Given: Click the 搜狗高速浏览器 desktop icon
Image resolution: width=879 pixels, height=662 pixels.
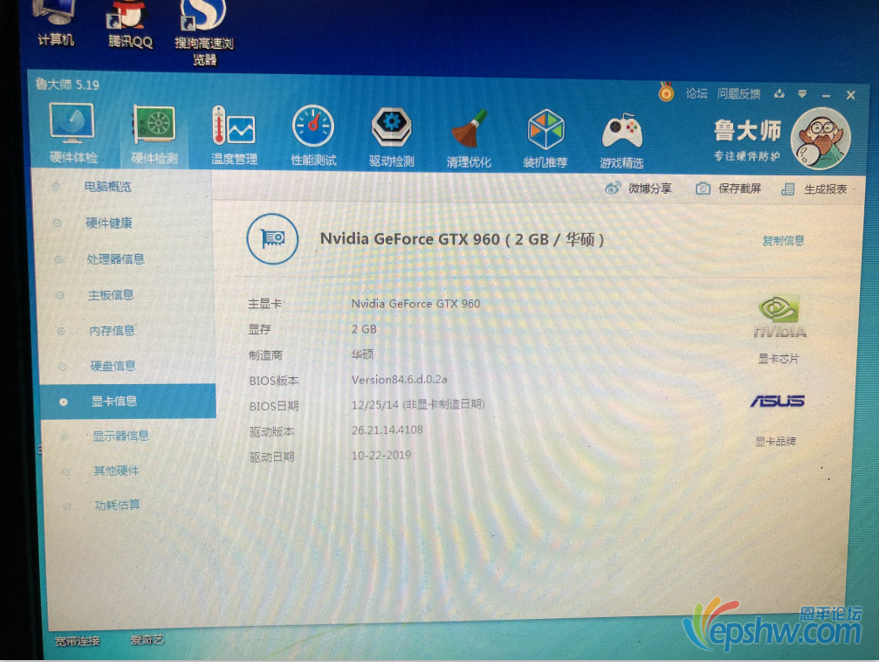Looking at the screenshot, I should [x=204, y=33].
